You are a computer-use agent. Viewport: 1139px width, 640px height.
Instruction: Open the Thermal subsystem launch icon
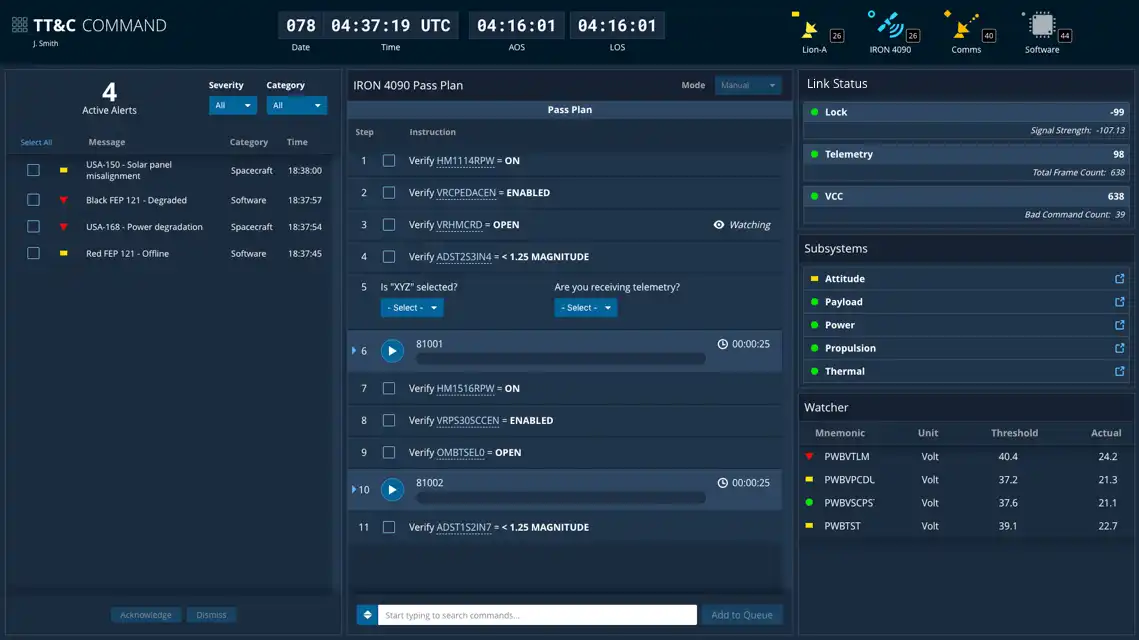(1119, 371)
